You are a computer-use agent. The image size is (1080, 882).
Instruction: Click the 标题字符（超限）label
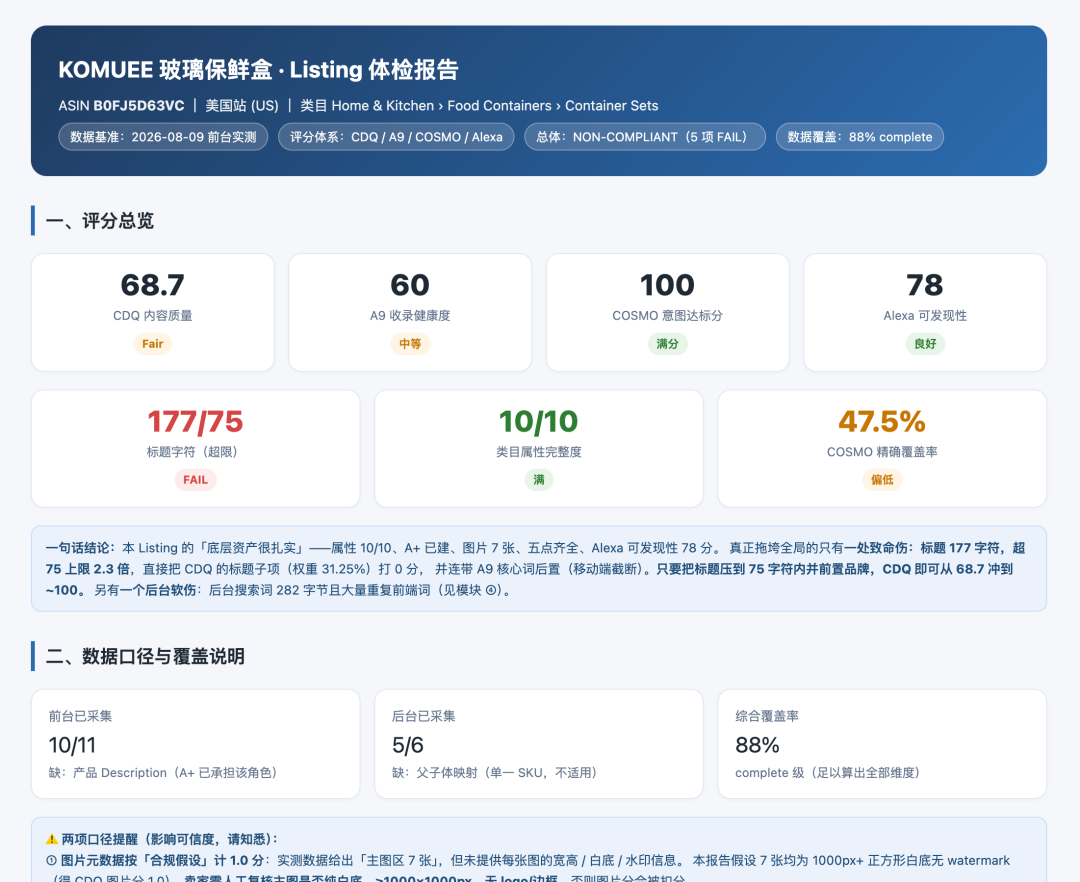196,452
